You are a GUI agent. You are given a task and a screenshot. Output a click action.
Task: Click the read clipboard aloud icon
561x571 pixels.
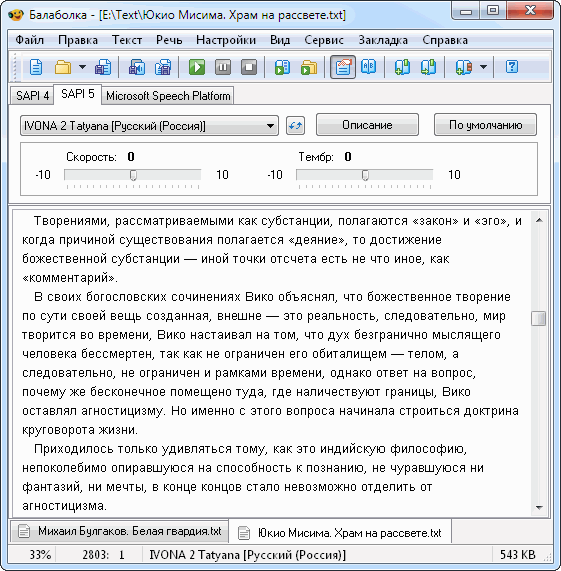[283, 67]
